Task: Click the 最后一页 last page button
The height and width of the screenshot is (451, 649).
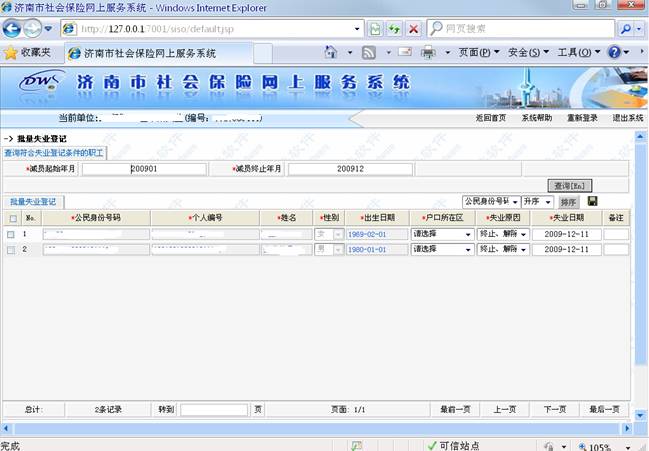Action: (604, 410)
